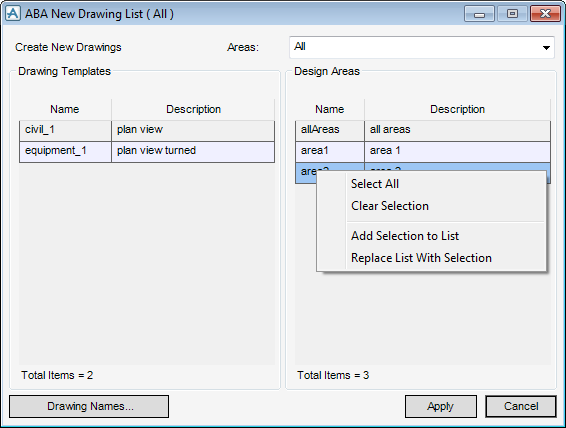The width and height of the screenshot is (566, 428).
Task: Open the Drawing Names dialog button
Action: 89,406
